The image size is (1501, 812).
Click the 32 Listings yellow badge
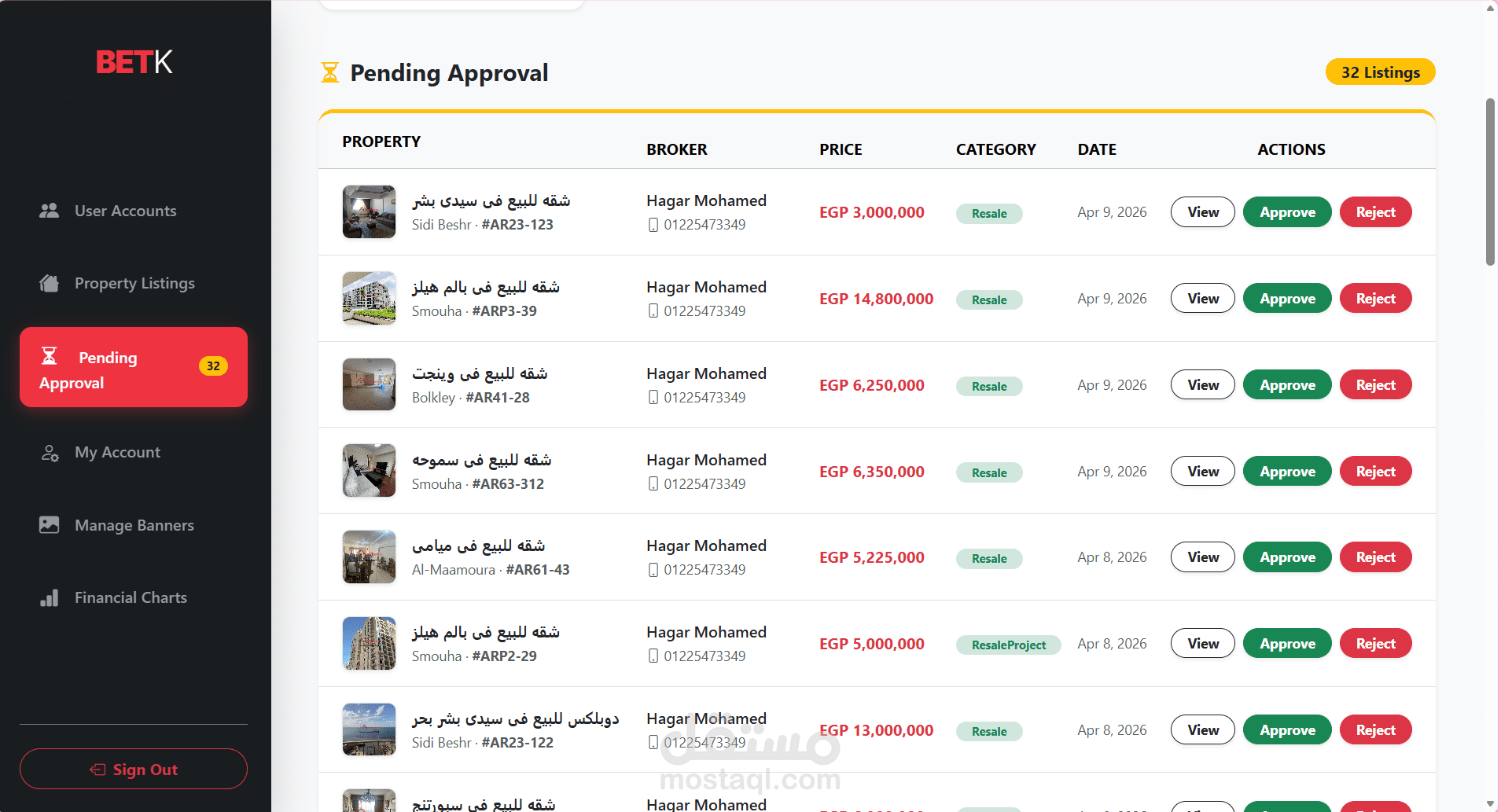(1380, 72)
